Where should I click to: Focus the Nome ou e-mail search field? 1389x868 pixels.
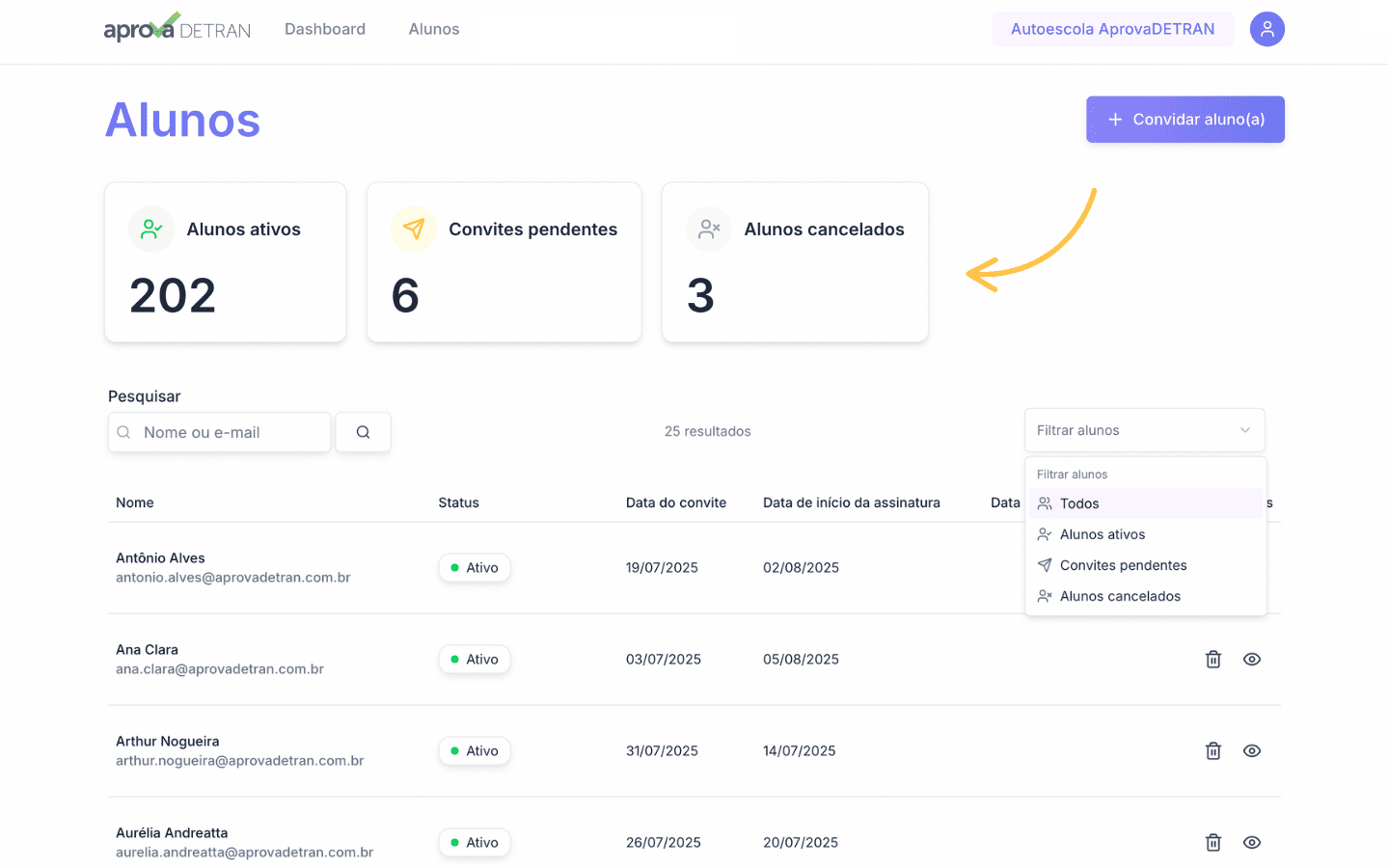coord(220,432)
